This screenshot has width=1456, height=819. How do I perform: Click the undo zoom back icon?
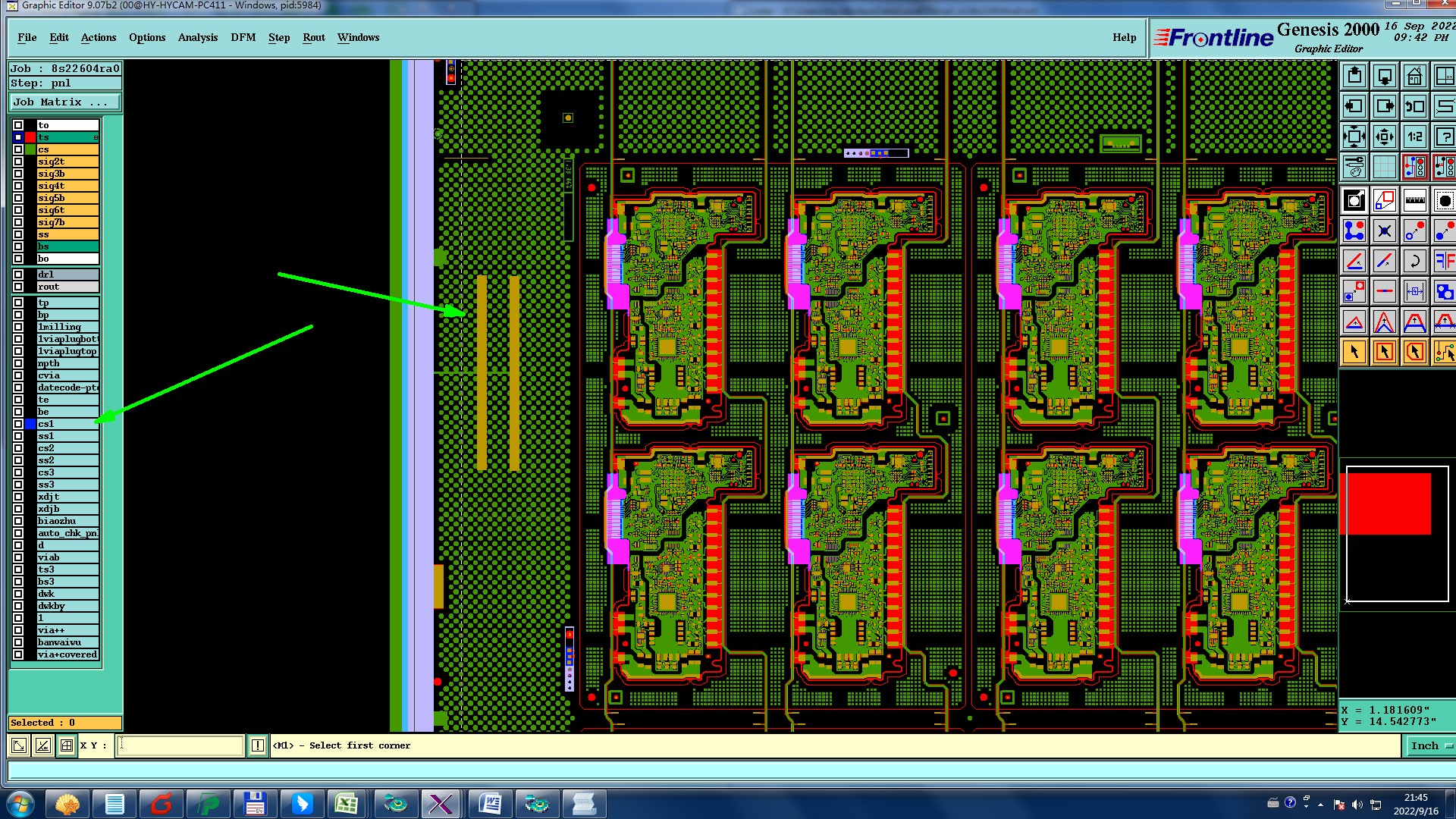[x=1414, y=107]
